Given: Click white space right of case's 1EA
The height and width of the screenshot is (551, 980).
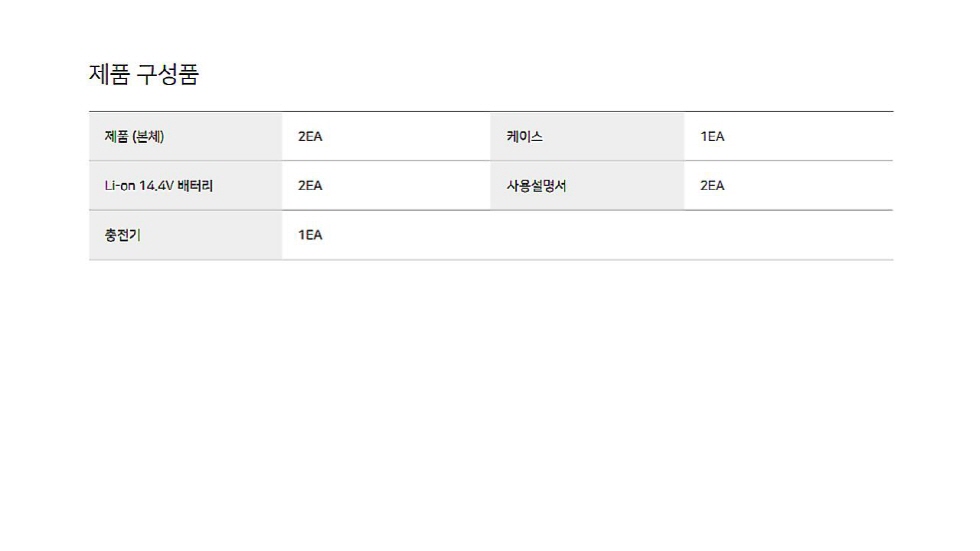Looking at the screenshot, I should point(812,136).
